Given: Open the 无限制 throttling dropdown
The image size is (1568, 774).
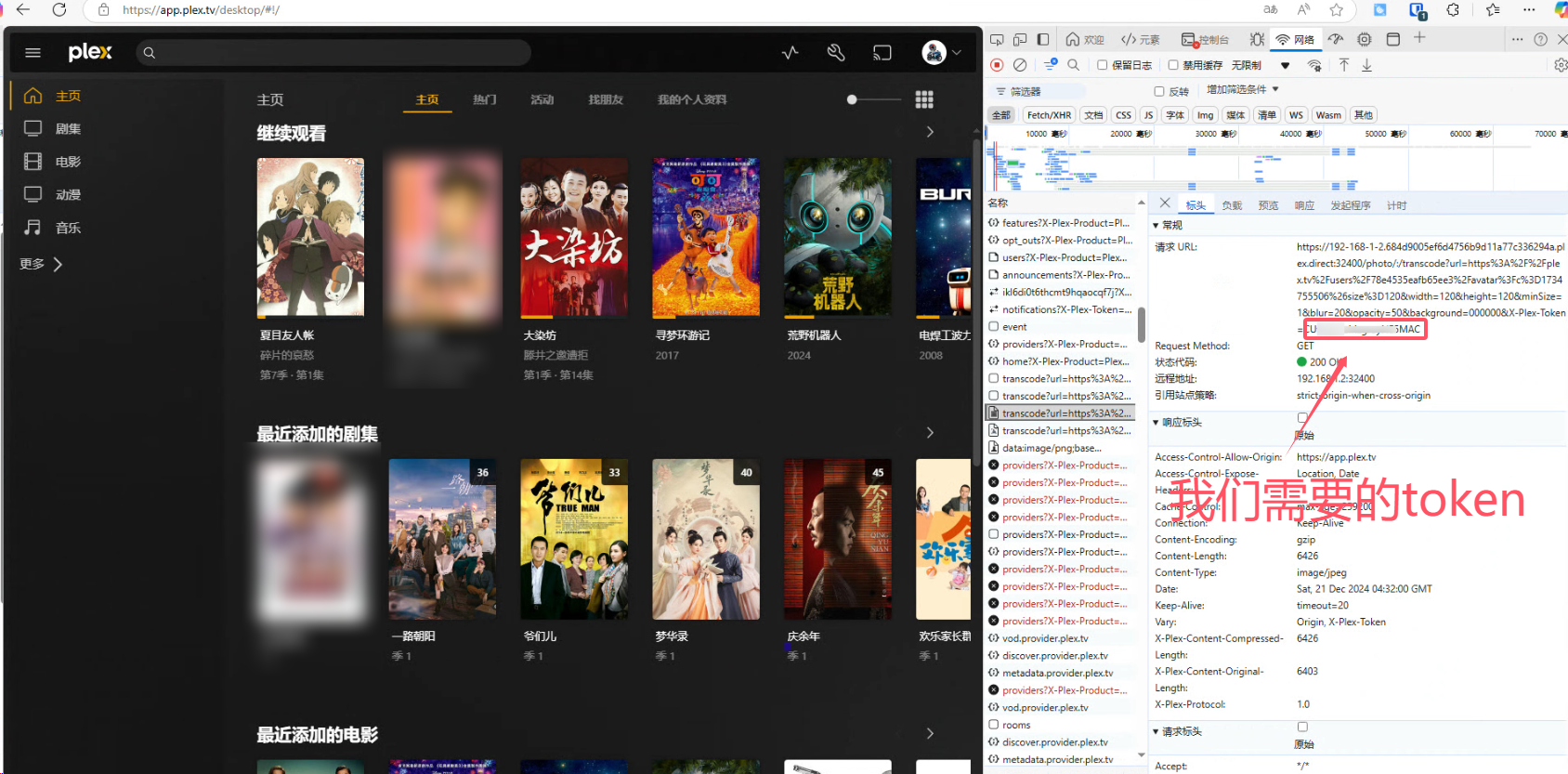Looking at the screenshot, I should (1261, 65).
